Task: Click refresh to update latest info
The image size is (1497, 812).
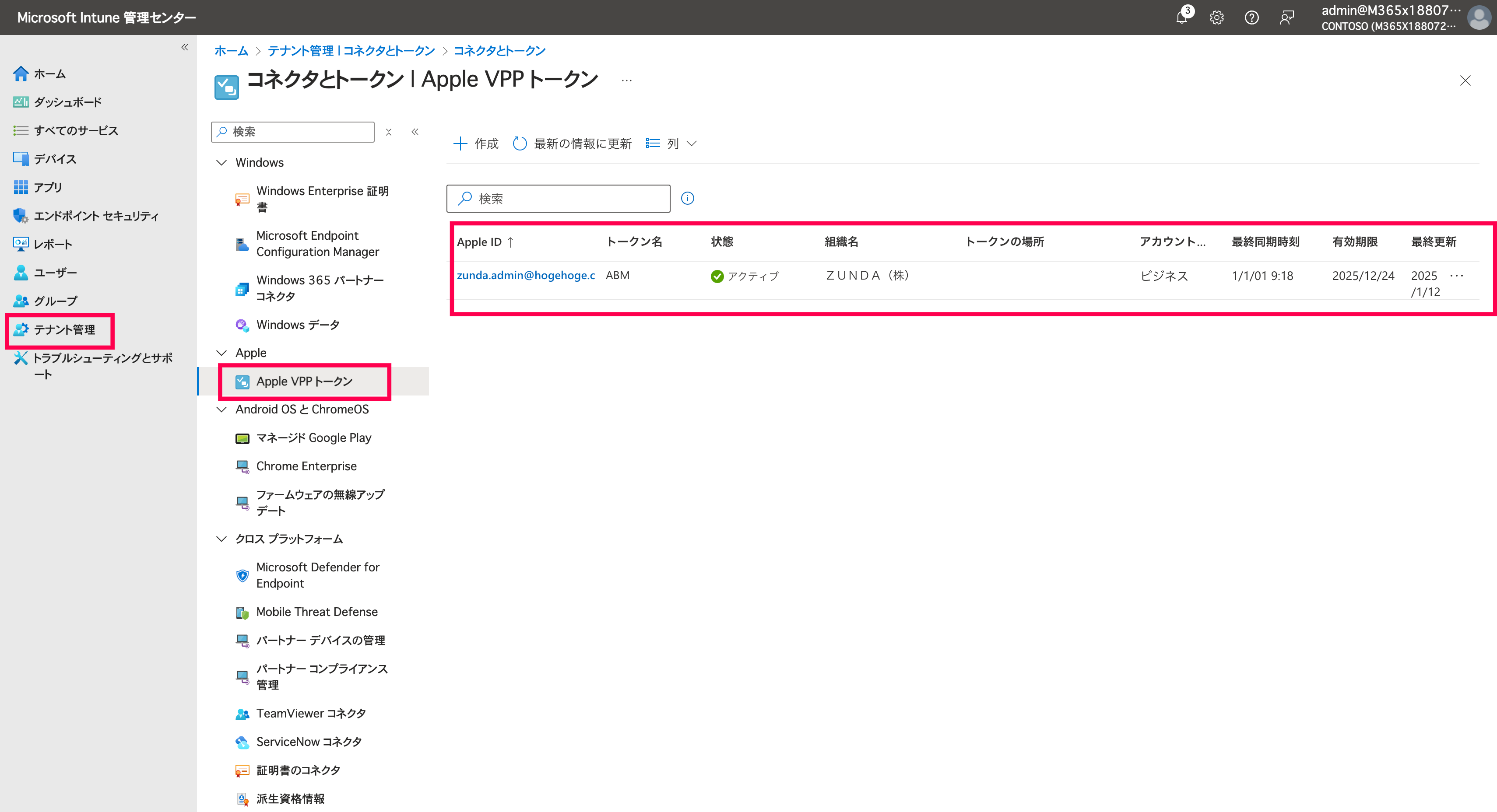Action: click(572, 143)
